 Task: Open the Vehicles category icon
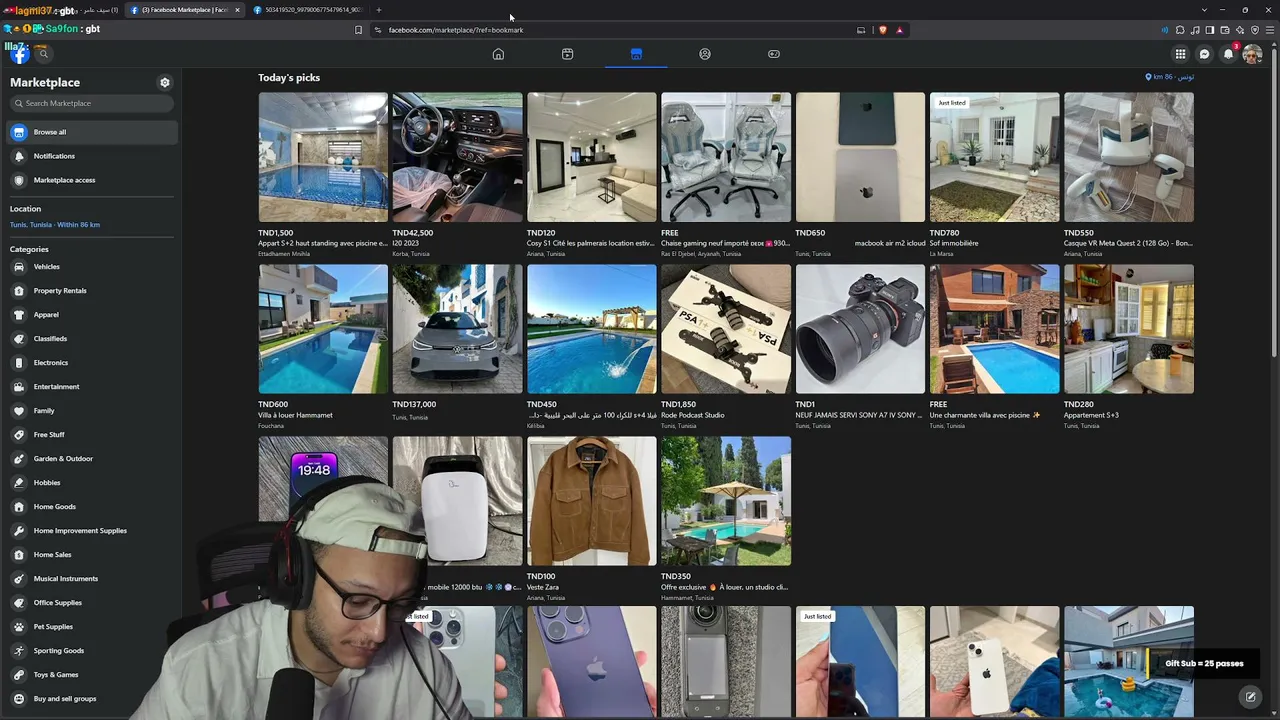coord(18,267)
